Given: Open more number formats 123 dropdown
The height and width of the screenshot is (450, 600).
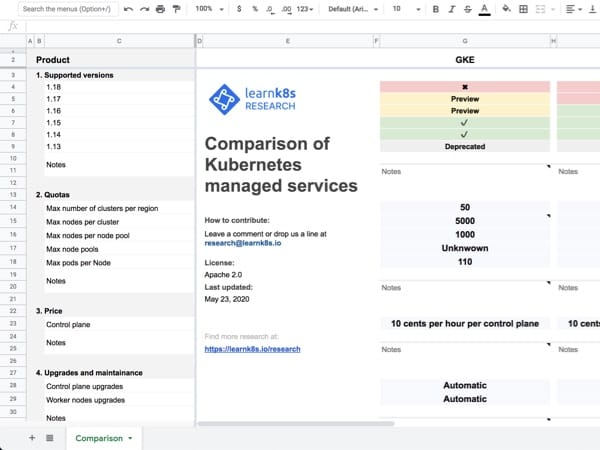Looking at the screenshot, I should (305, 9).
